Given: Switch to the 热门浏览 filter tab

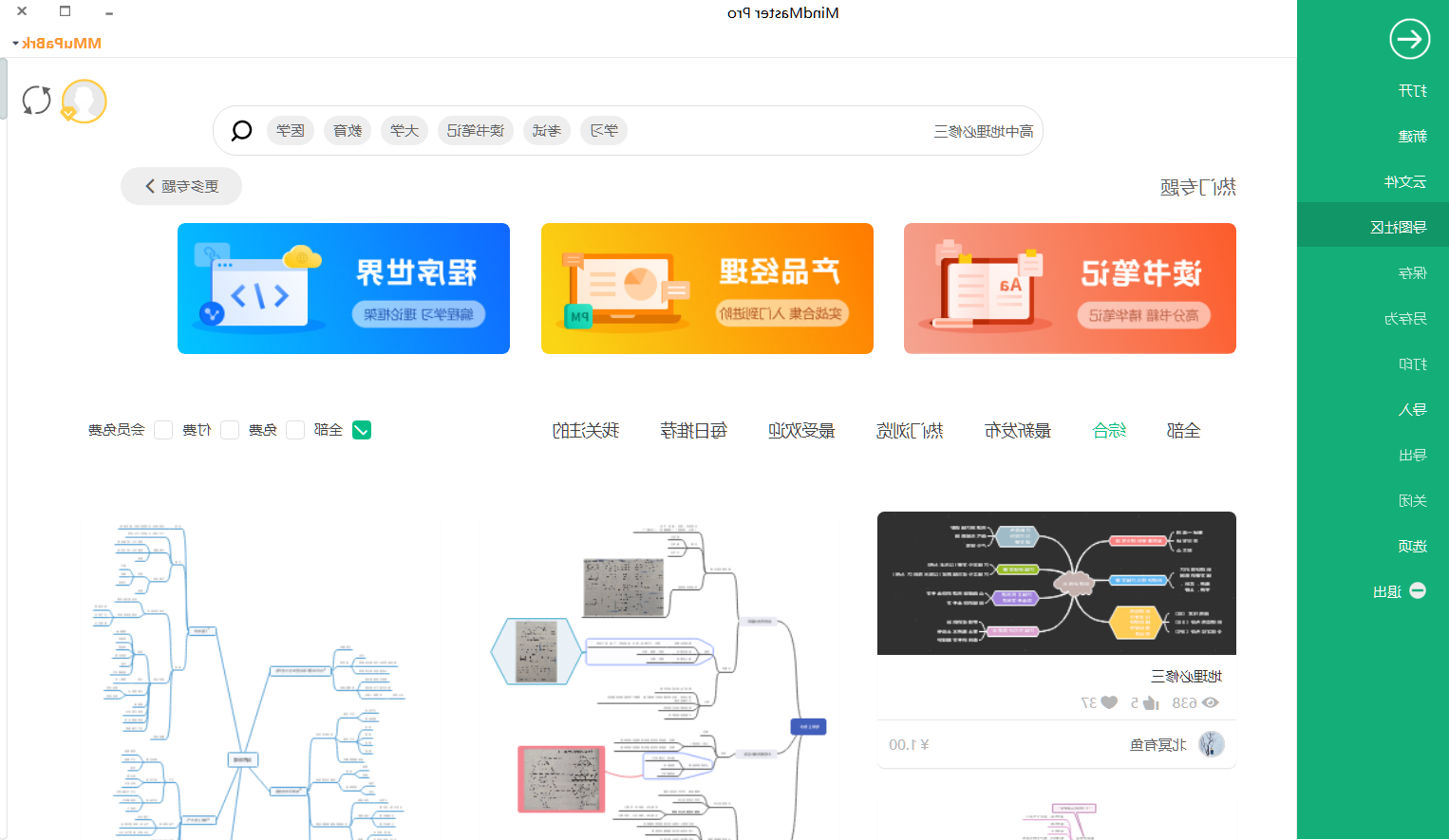Looking at the screenshot, I should [910, 430].
